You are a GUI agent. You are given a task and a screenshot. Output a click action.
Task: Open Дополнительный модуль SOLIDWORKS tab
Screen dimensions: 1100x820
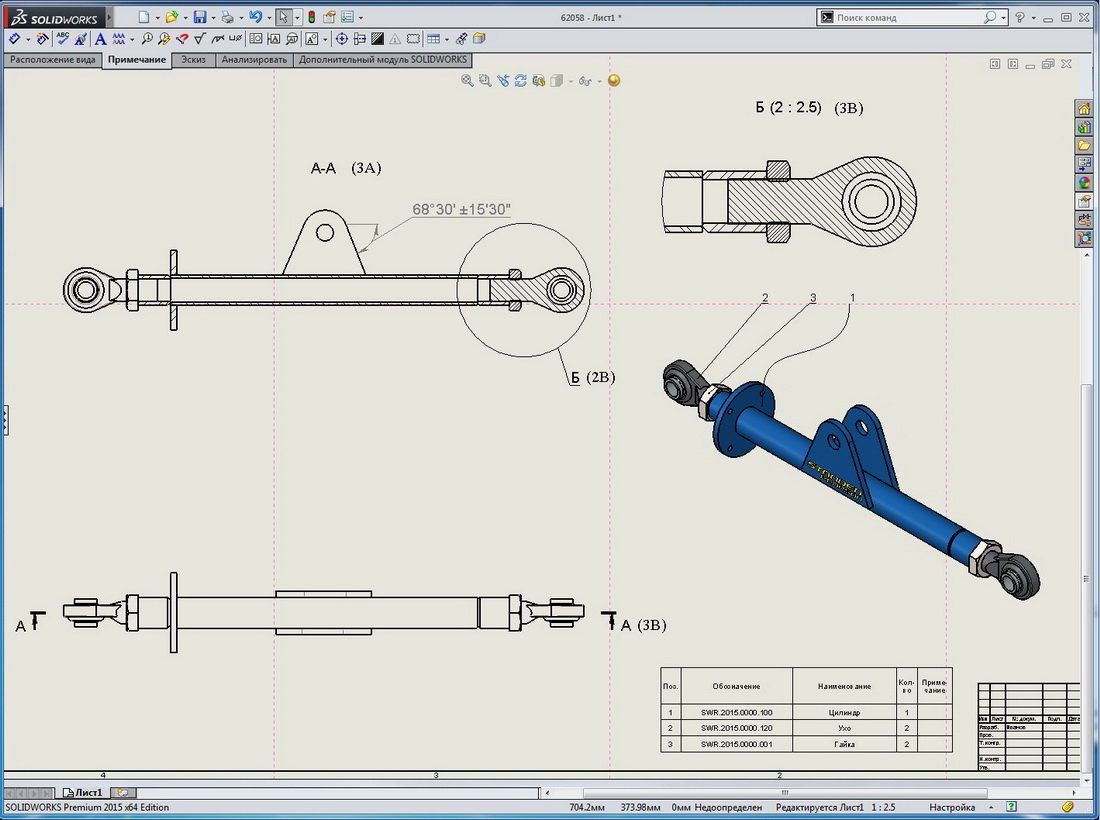tap(383, 60)
